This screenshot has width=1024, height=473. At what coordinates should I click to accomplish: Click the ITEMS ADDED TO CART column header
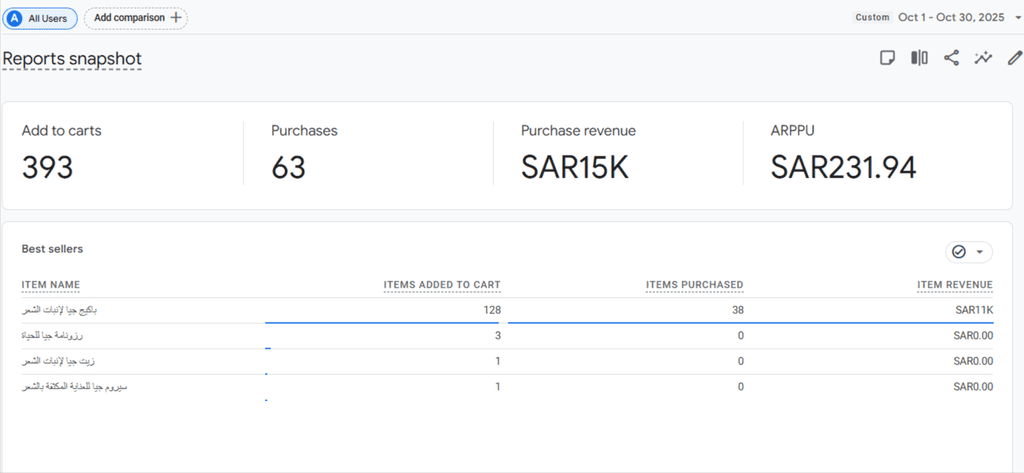[x=442, y=285]
